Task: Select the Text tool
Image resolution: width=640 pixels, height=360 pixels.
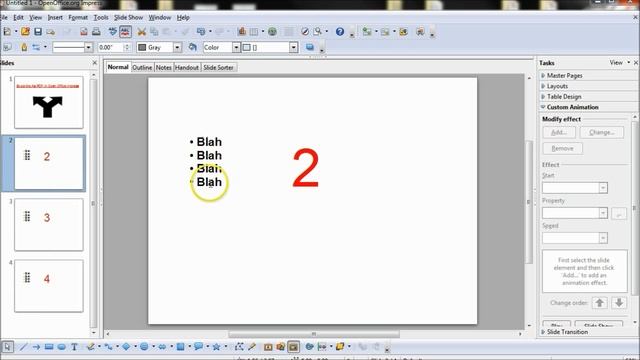Action: tap(74, 347)
